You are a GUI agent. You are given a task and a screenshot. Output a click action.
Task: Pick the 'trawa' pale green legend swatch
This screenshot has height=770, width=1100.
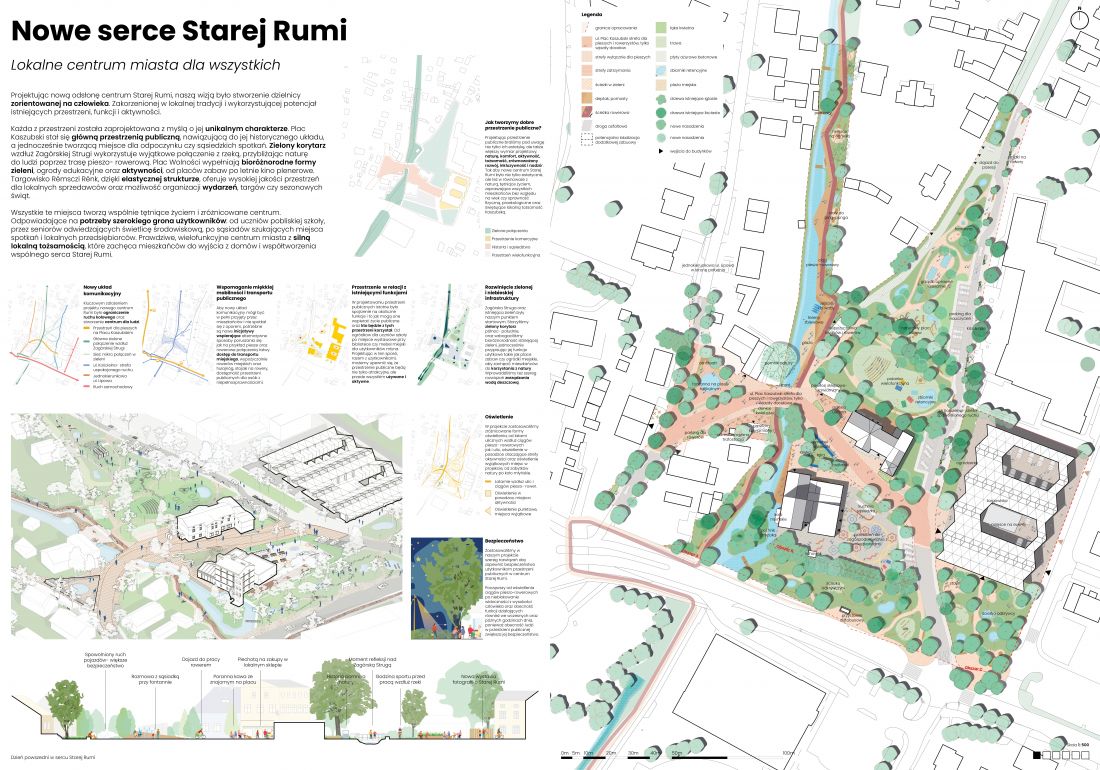pyautogui.click(x=661, y=43)
